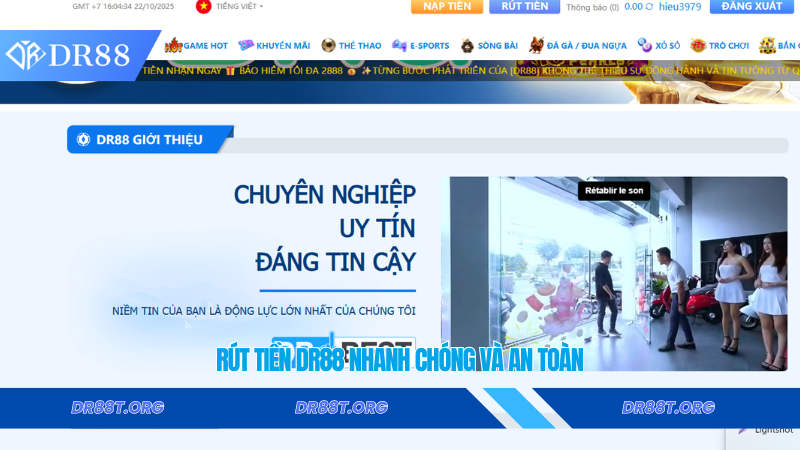
Task: Click the gift icon in the ticker
Action: click(x=230, y=71)
